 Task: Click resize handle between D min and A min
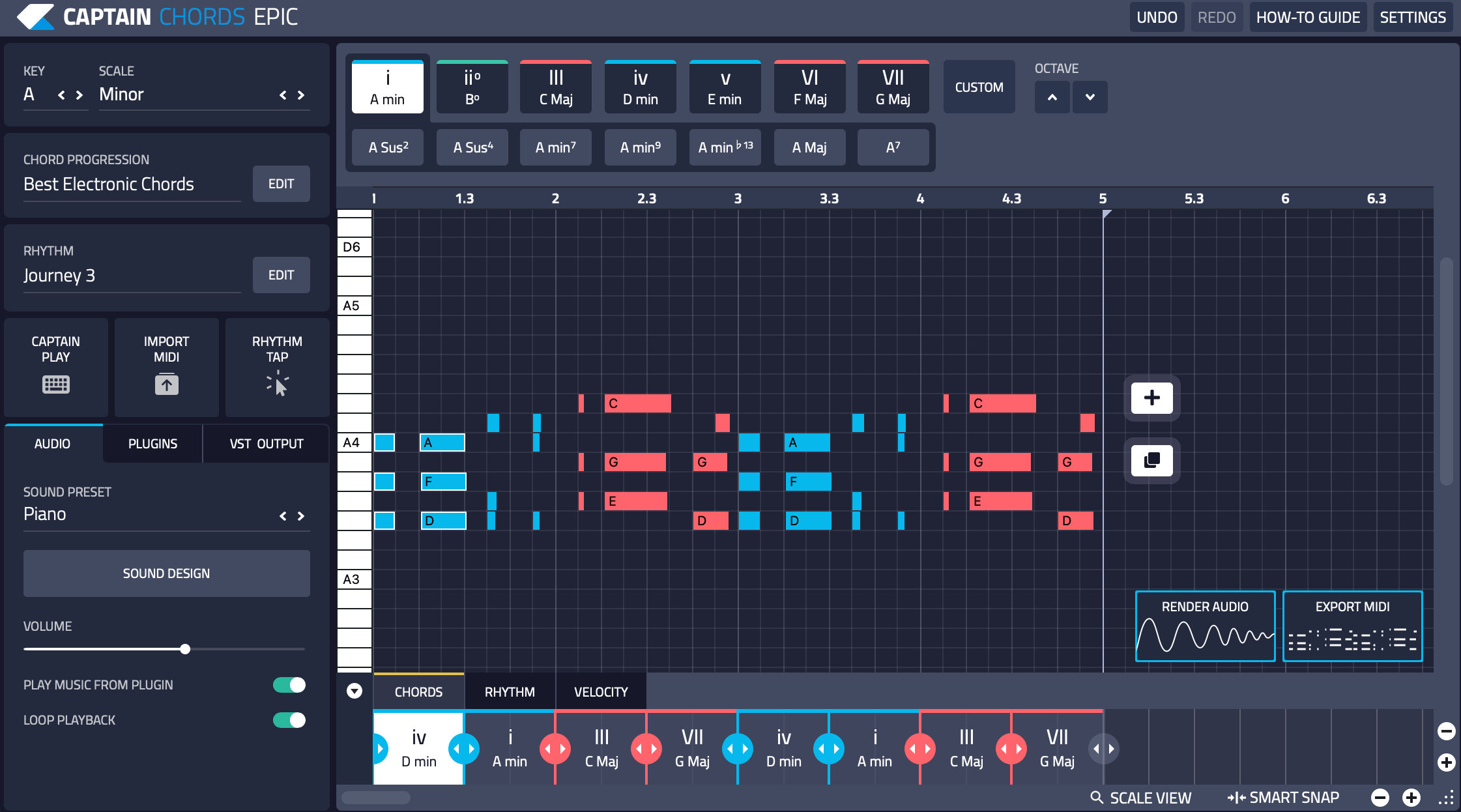(x=464, y=749)
